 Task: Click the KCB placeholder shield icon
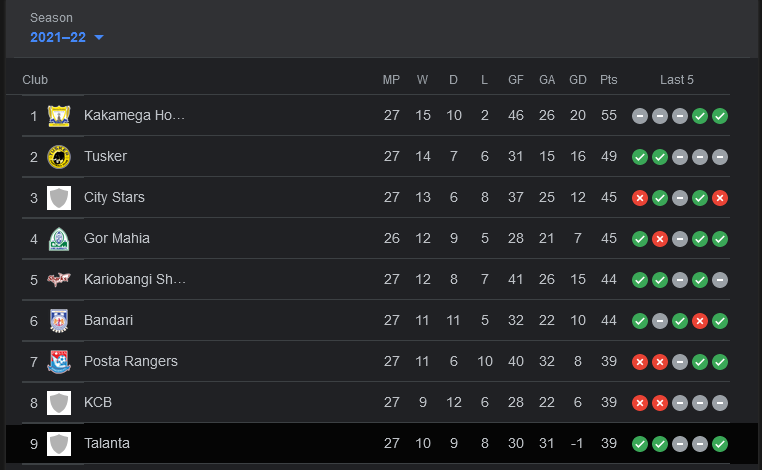[x=59, y=403]
